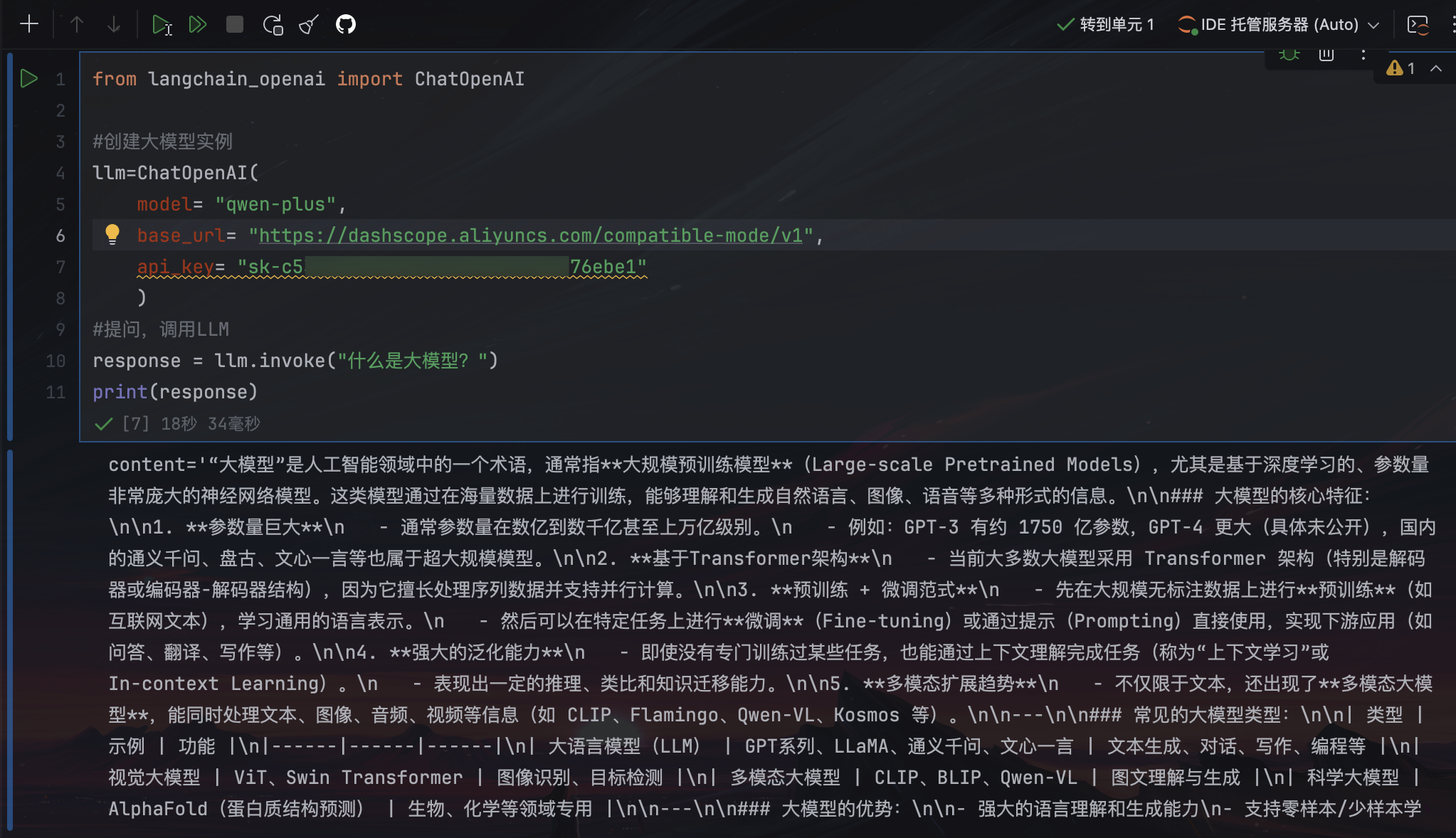Run the cell via the gutter play icon
The height and width of the screenshot is (838, 1456).
coord(28,79)
